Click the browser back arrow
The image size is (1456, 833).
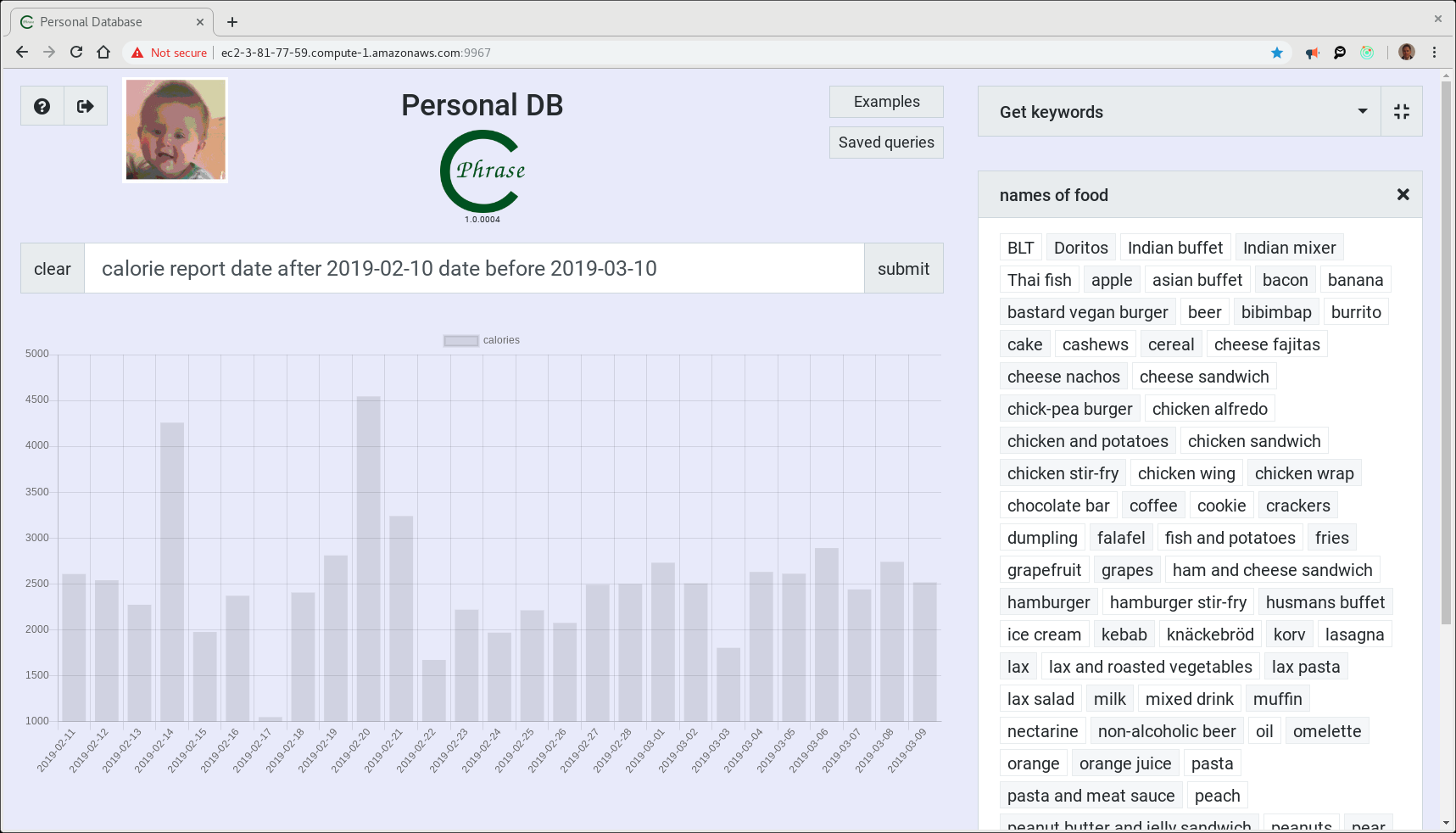pos(22,53)
